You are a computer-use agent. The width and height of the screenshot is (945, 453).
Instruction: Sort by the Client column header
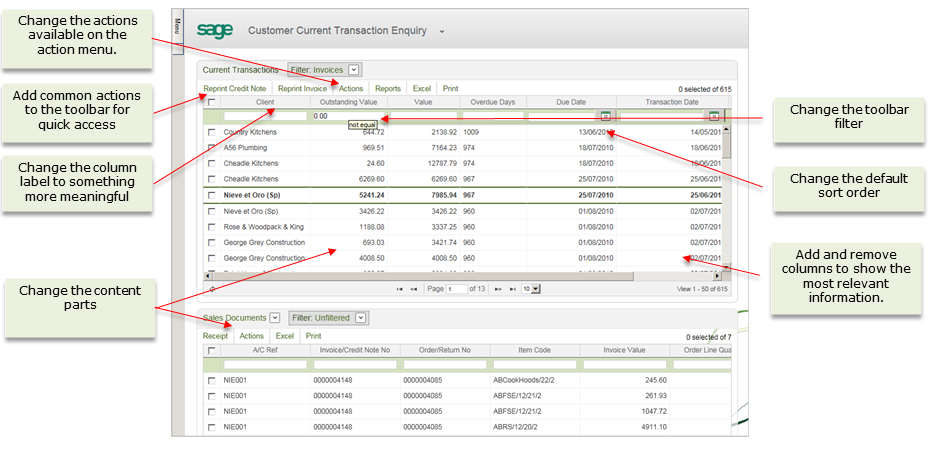[265, 102]
